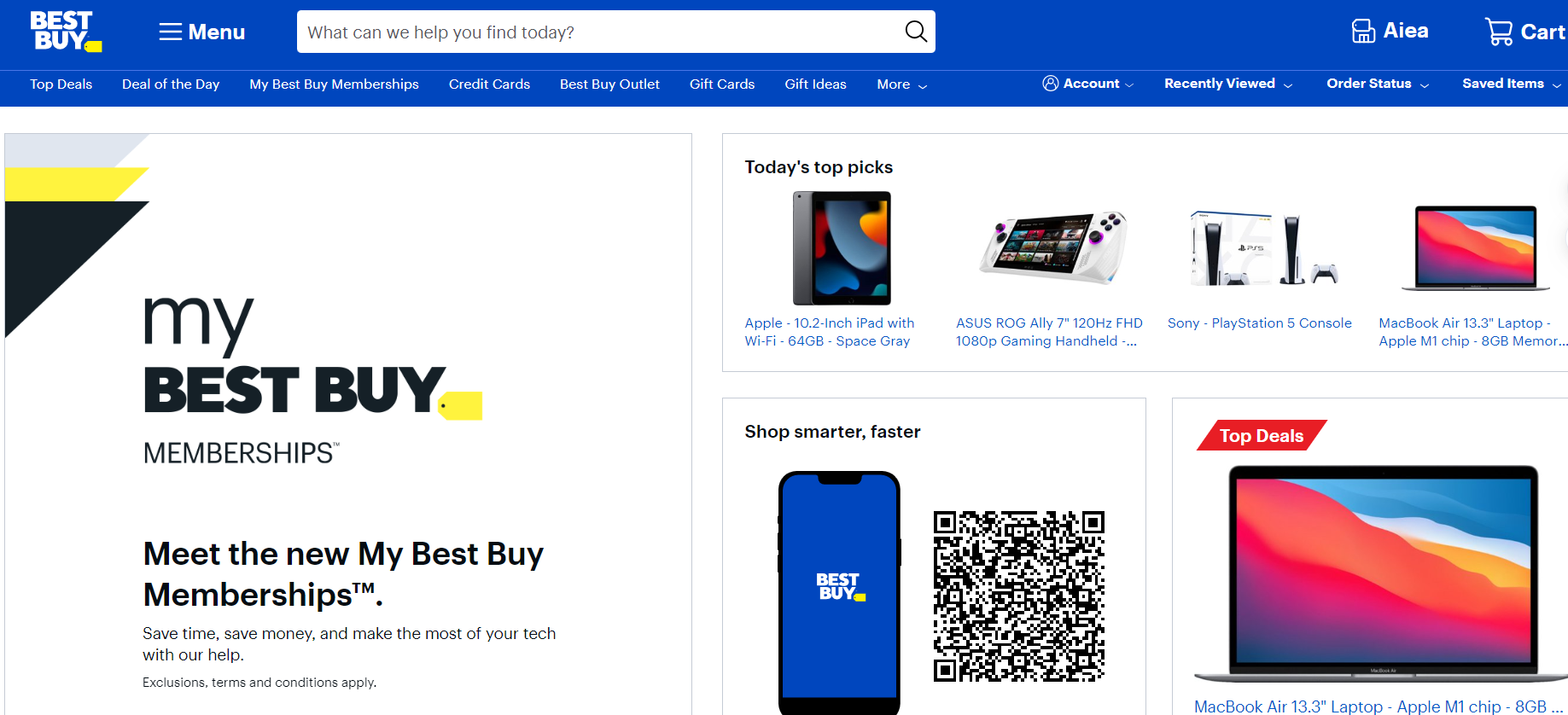
Task: Open the Sony PlayStation 5 Console link
Action: click(x=1259, y=323)
